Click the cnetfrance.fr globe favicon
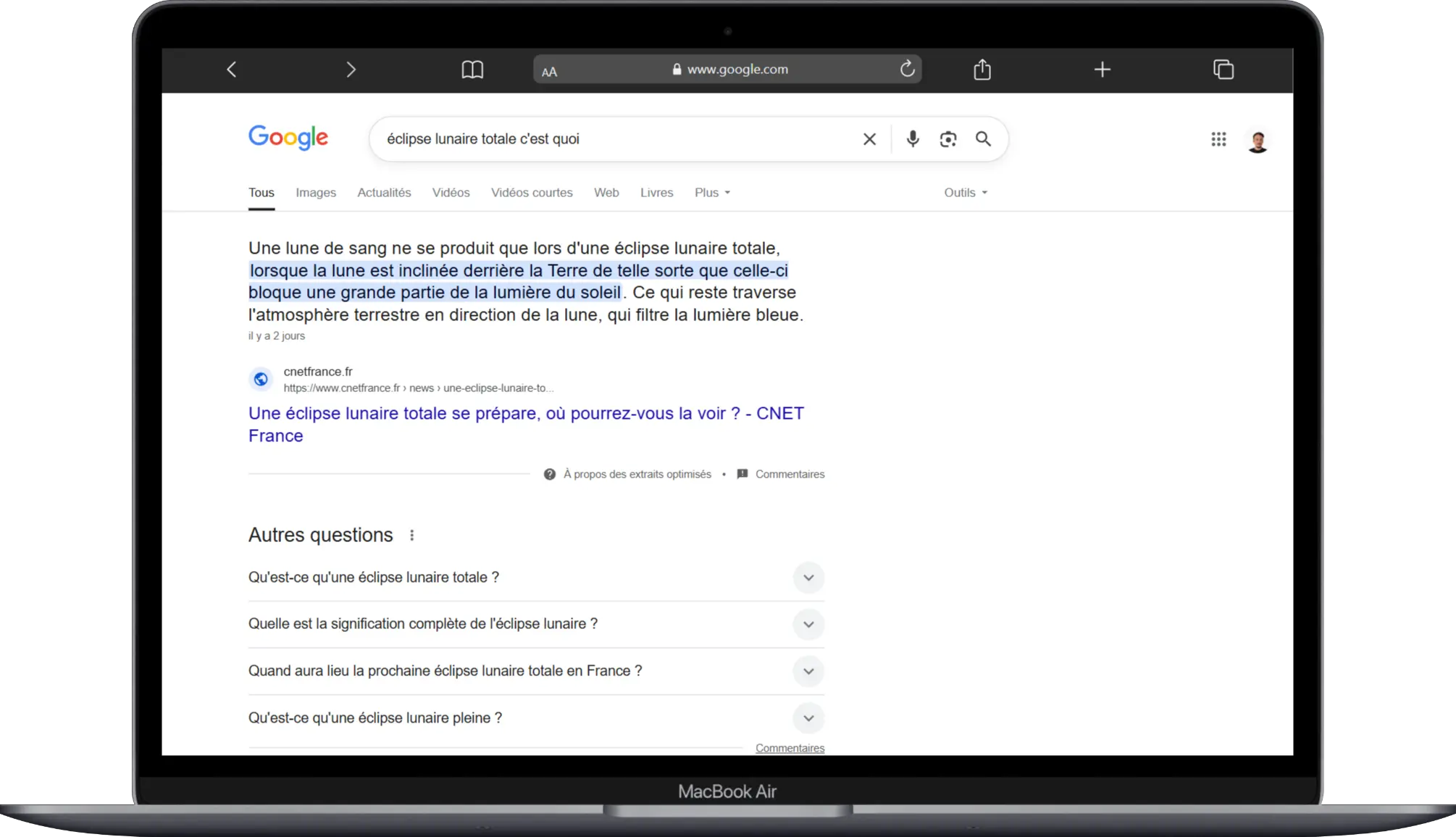Screen dimensions: 1456x837 pos(261,379)
